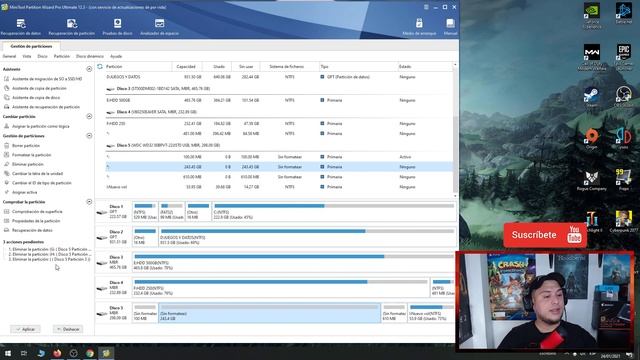This screenshot has width=640, height=360.
Task: Choose Eliminar partición in the sidebar
Action: [x=24, y=164]
